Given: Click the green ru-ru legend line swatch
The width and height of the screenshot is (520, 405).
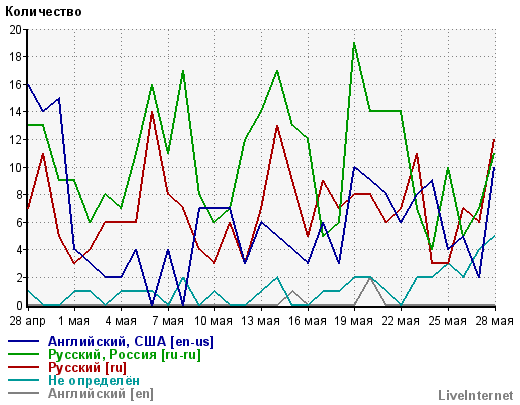Looking at the screenshot, I should (x=23, y=354).
